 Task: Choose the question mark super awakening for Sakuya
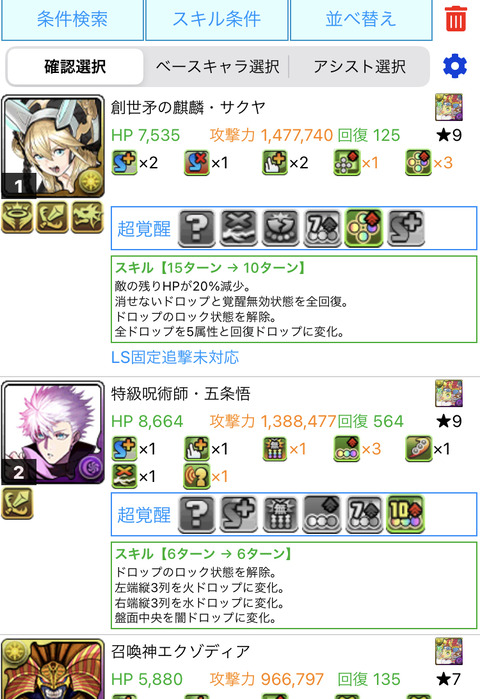(x=197, y=228)
